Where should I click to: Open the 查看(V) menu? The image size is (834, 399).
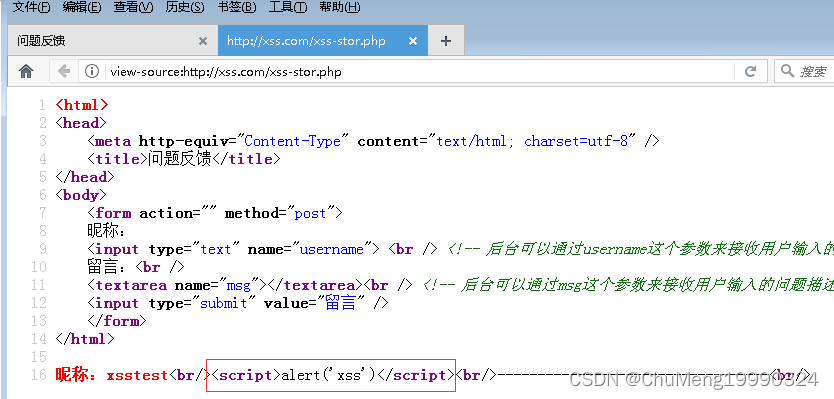[x=133, y=7]
